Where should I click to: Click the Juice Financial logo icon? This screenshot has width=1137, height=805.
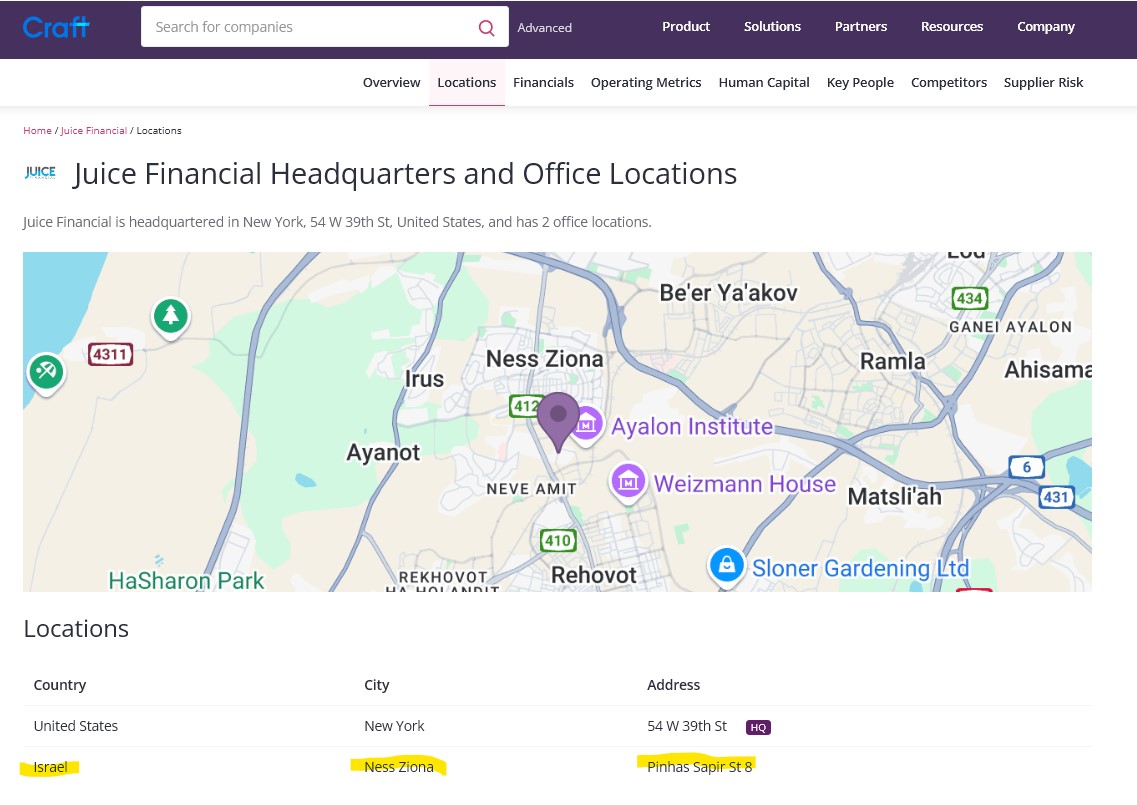click(x=40, y=172)
